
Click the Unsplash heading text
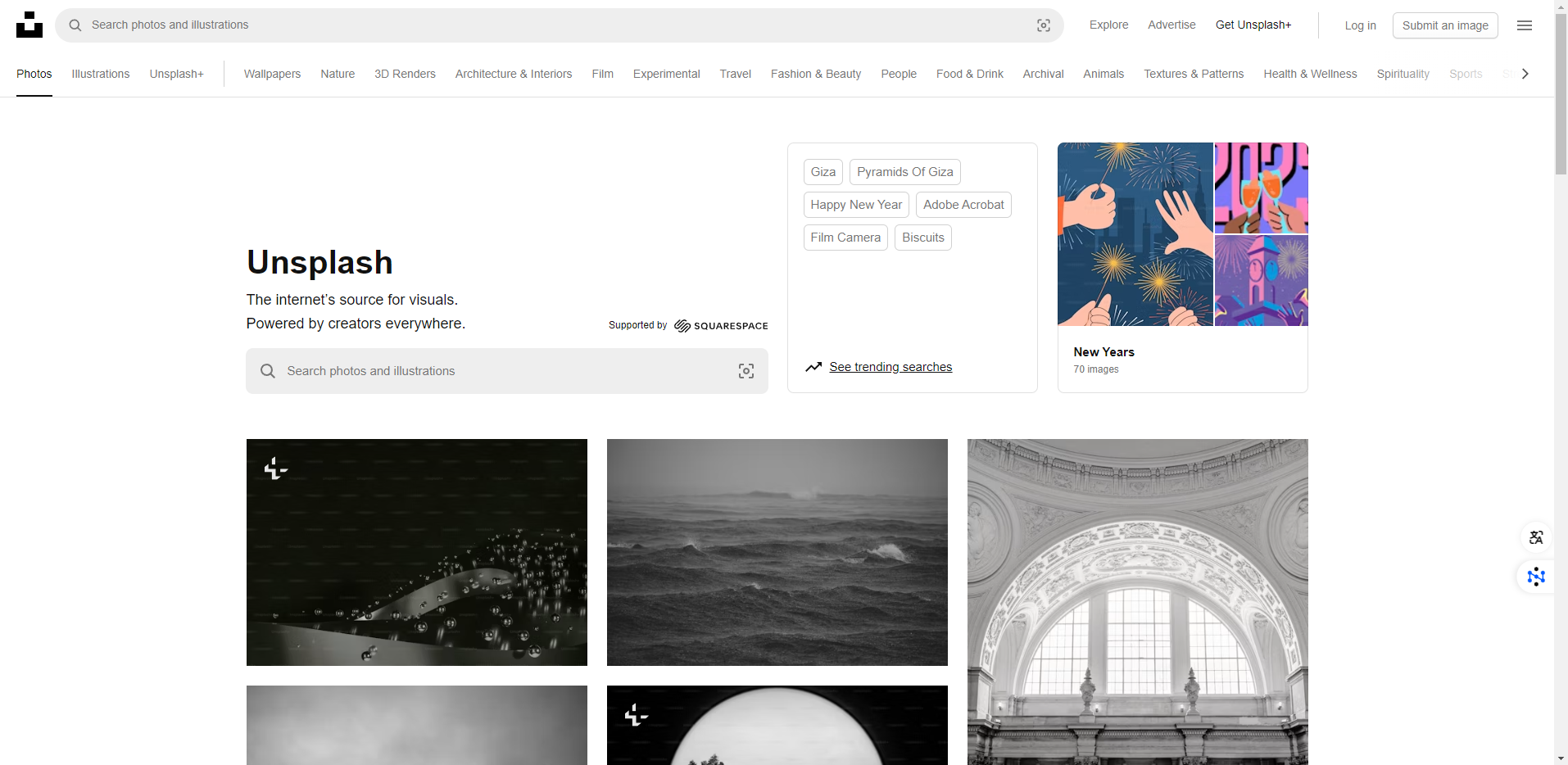pyautogui.click(x=319, y=262)
